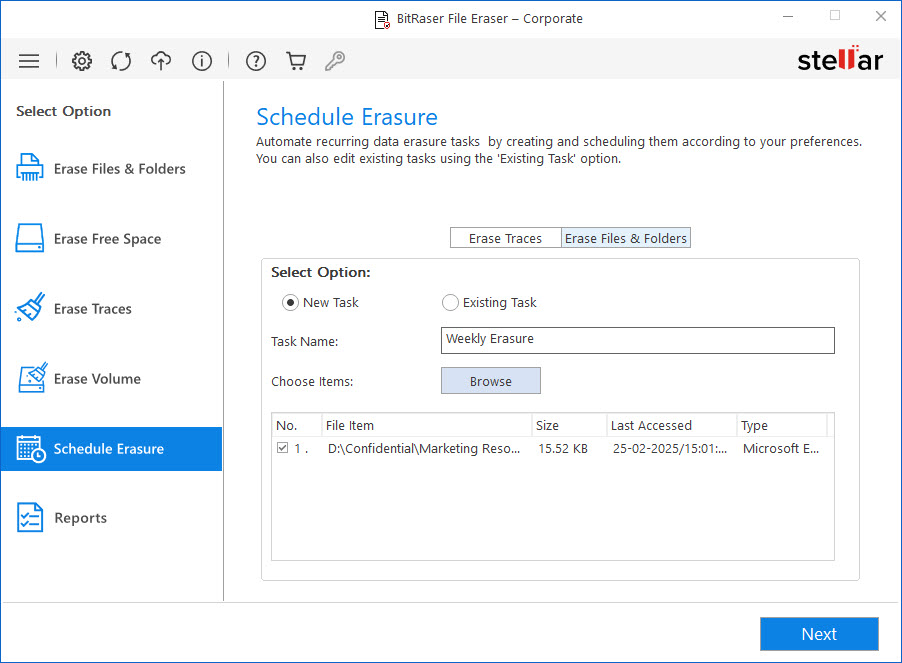This screenshot has height=663, width=902.
Task: Click the Choose Items label
Action: (x=312, y=381)
